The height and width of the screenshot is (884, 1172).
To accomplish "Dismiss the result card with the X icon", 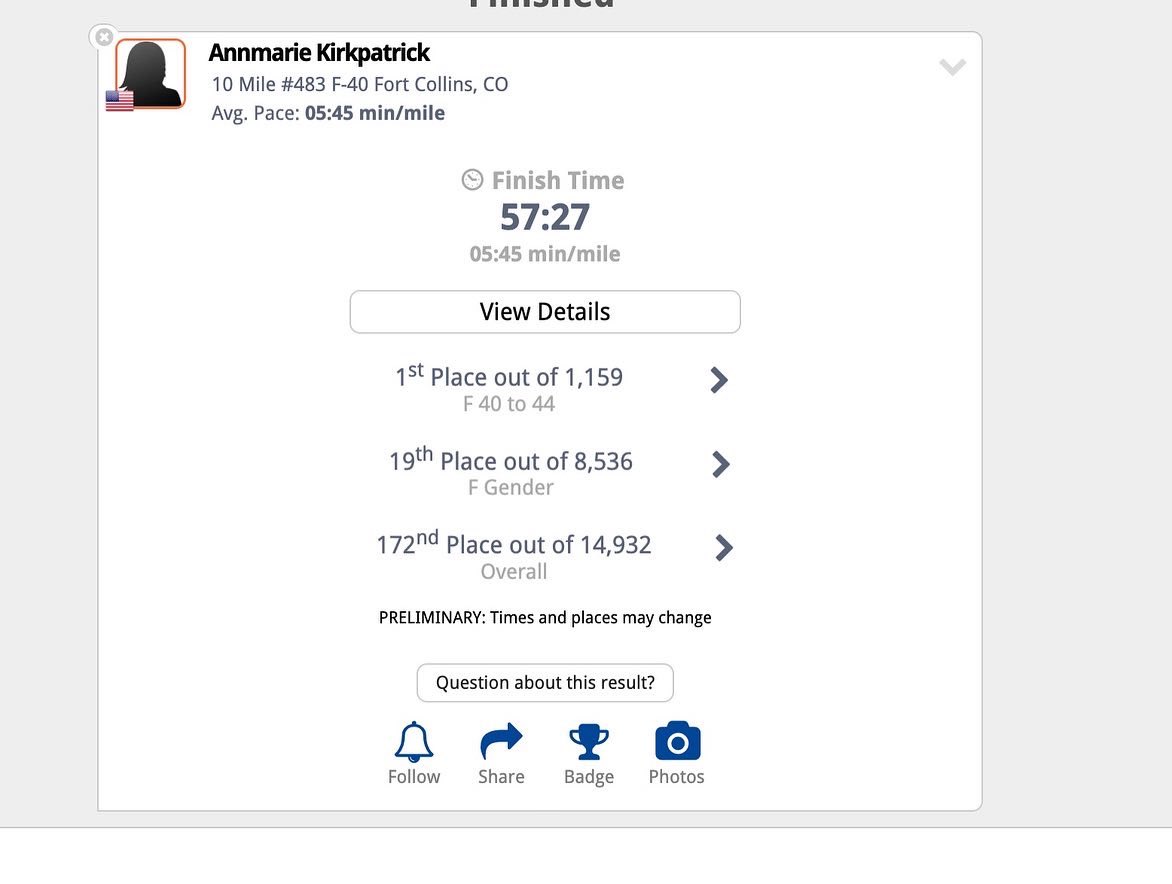I will [x=104, y=36].
